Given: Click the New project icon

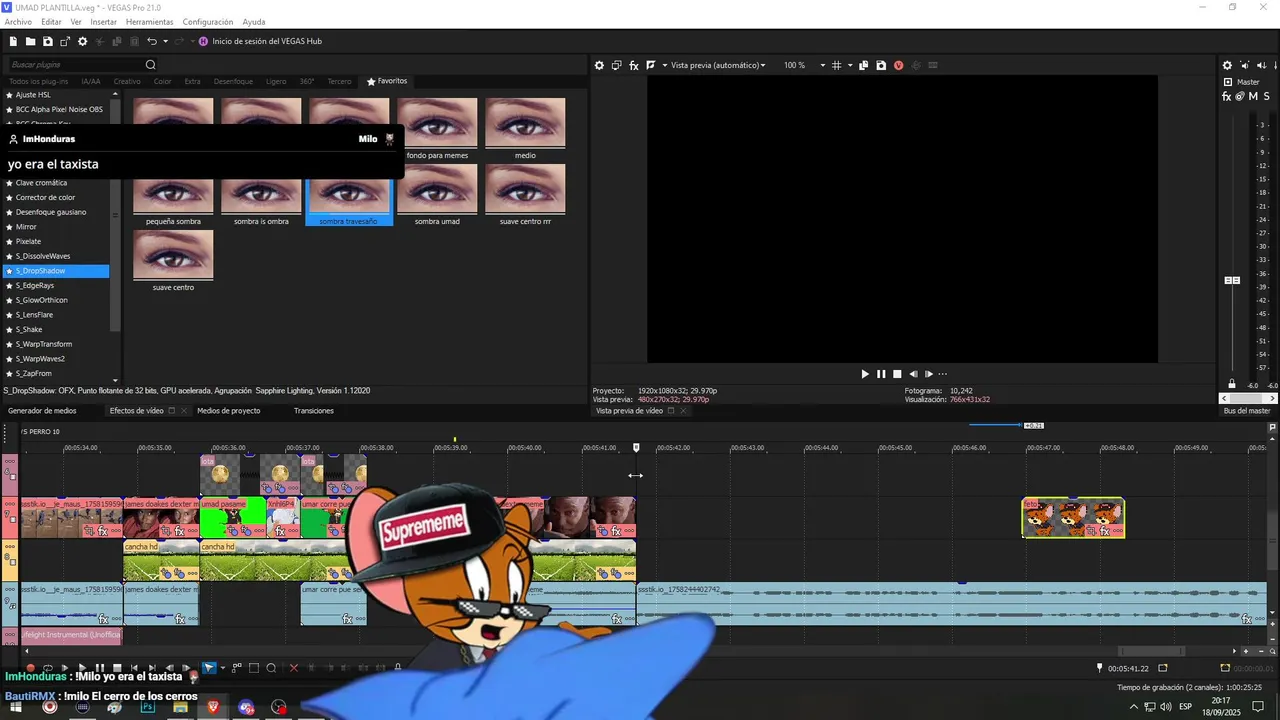Looking at the screenshot, I should [14, 41].
